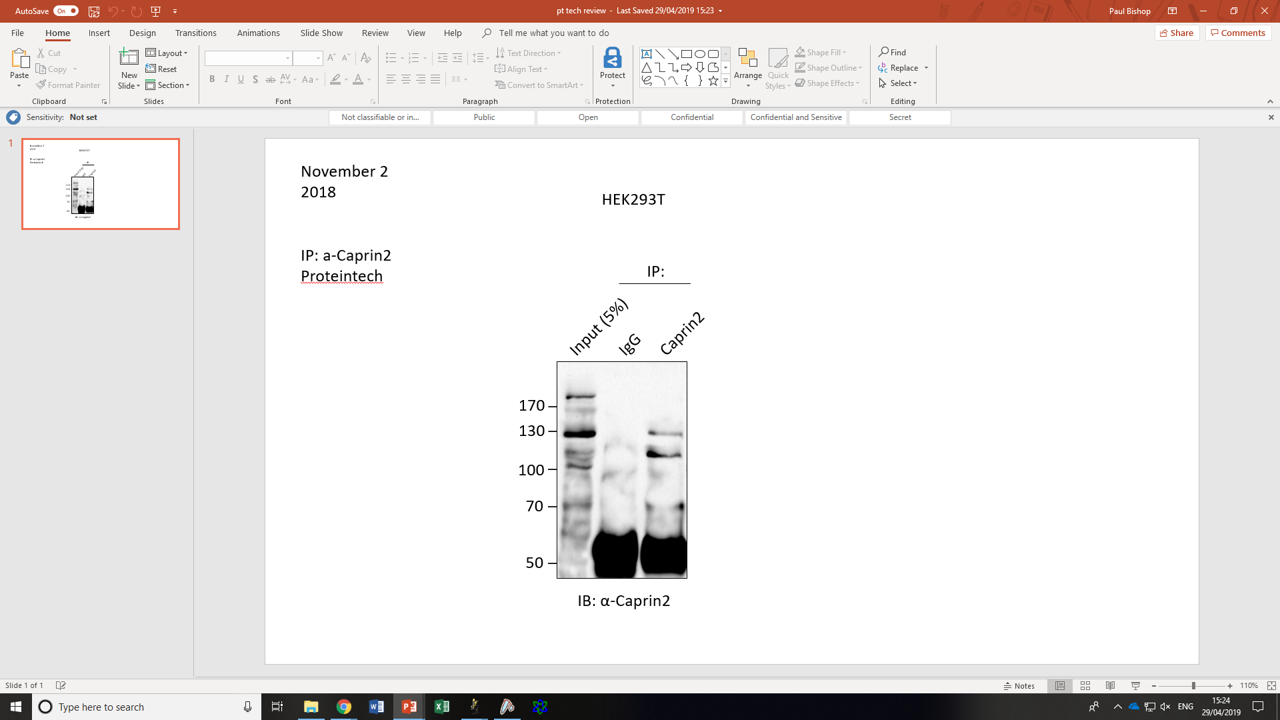
Task: Set sensitivity to Public
Action: tap(484, 117)
